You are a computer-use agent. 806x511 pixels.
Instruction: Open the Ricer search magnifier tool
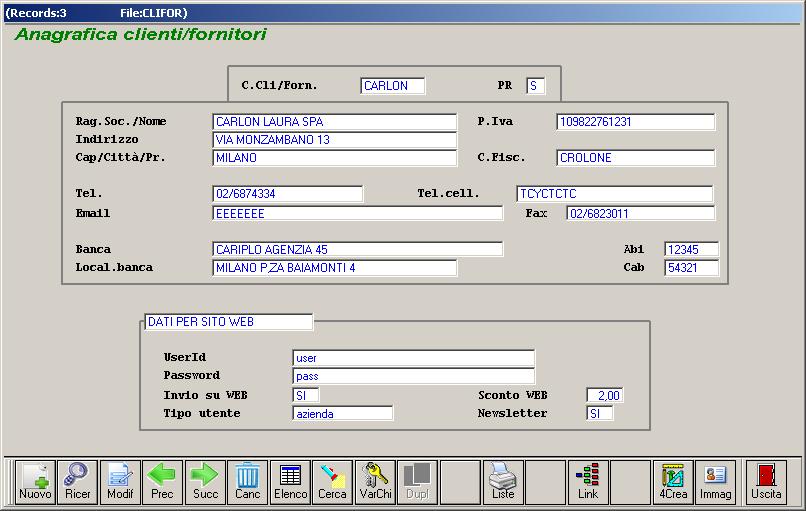tap(78, 482)
